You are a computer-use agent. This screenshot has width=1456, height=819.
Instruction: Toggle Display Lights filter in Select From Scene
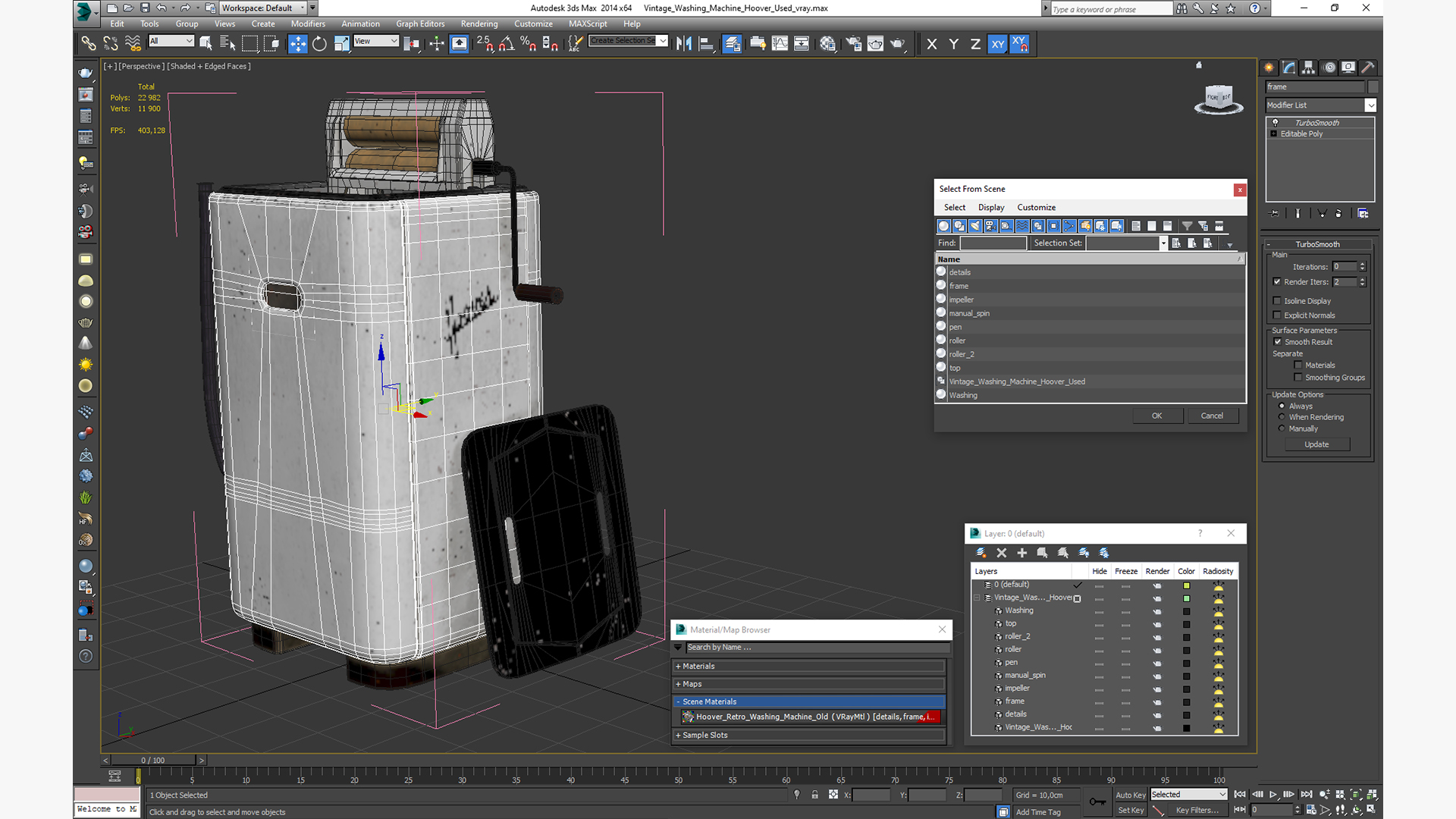[975, 226]
